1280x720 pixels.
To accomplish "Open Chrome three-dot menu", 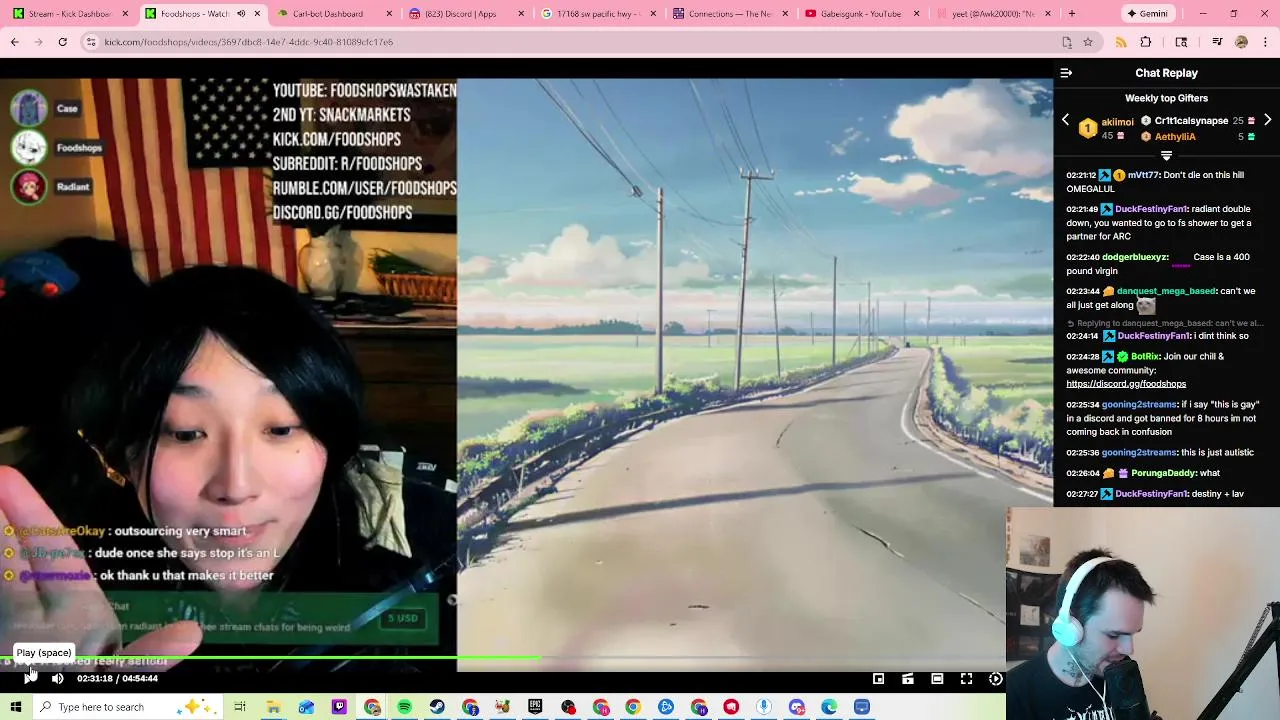I will tap(1265, 42).
